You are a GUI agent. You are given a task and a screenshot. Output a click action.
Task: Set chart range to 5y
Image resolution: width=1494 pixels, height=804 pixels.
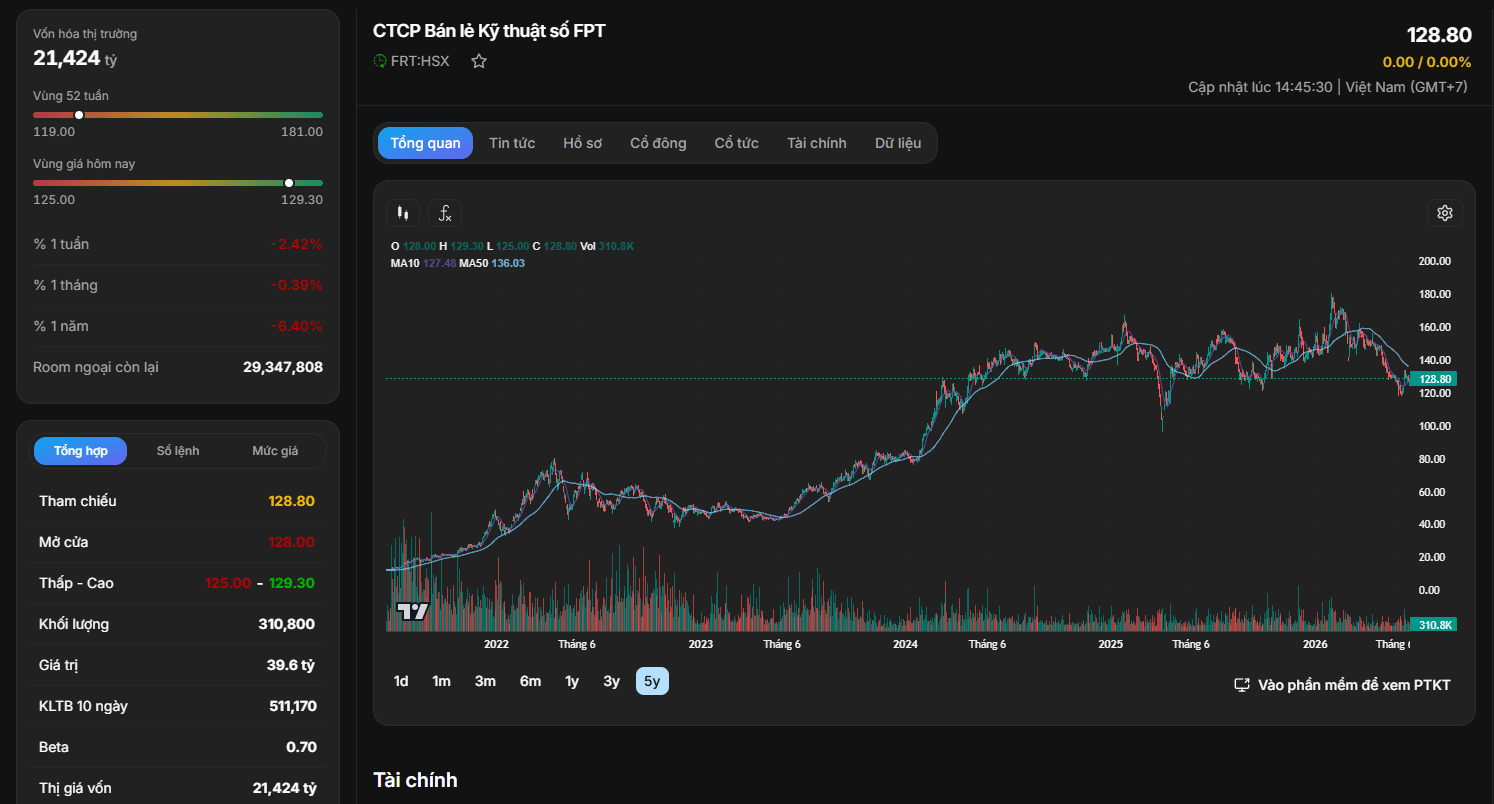(652, 681)
